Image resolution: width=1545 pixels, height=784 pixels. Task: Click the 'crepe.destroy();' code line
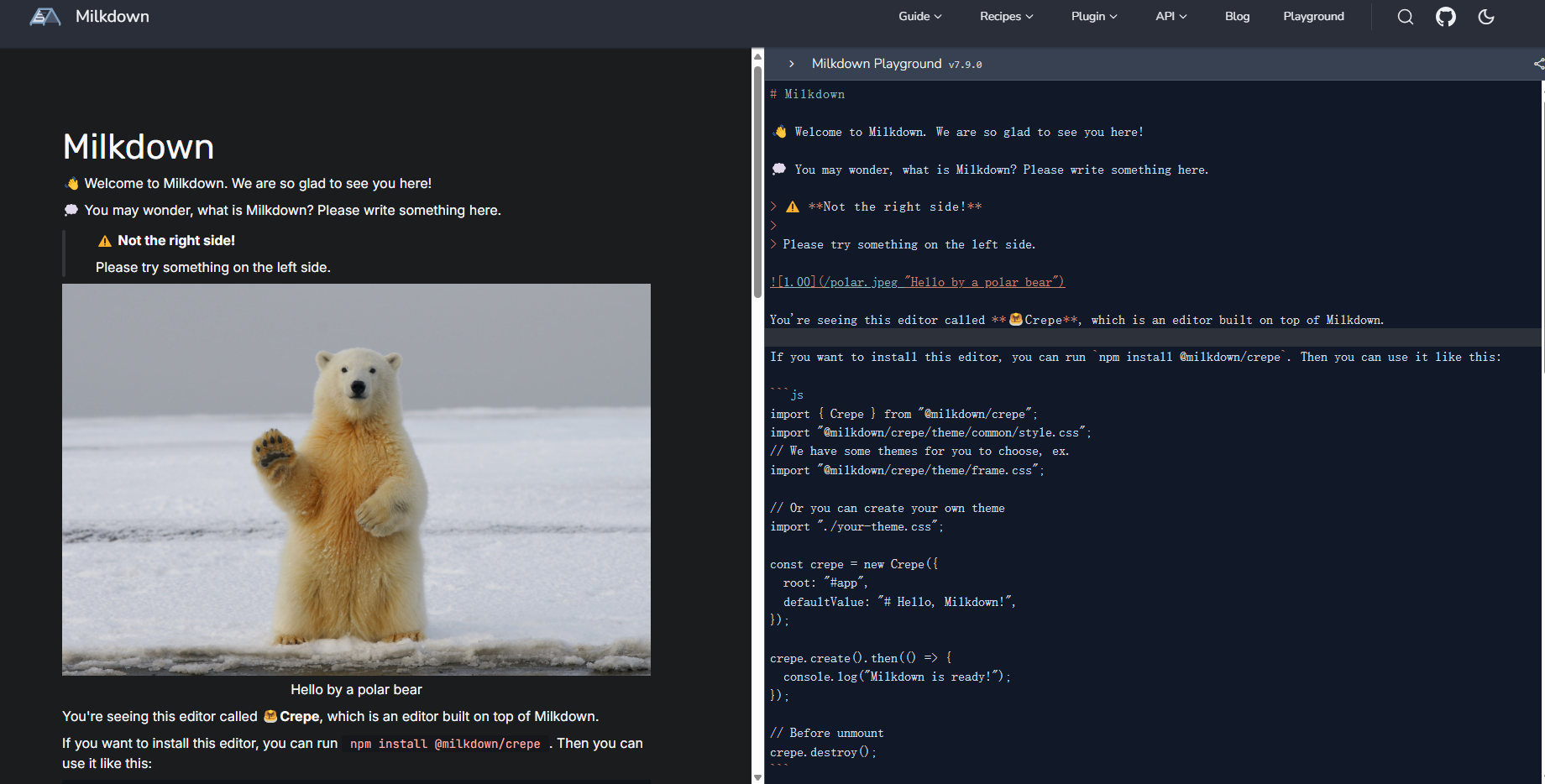pos(823,752)
